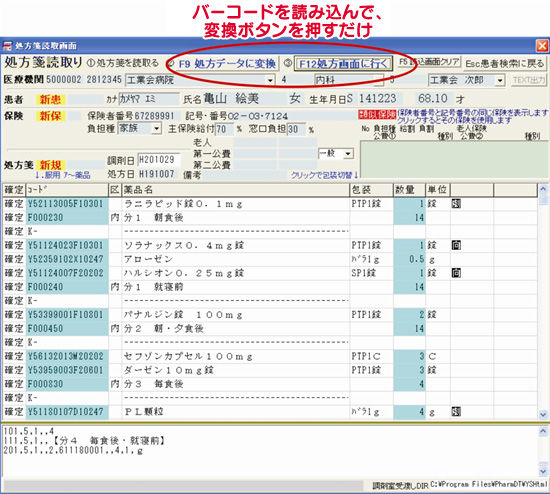Click 確定 cell in ラニラビッド錠 row

tap(14, 204)
